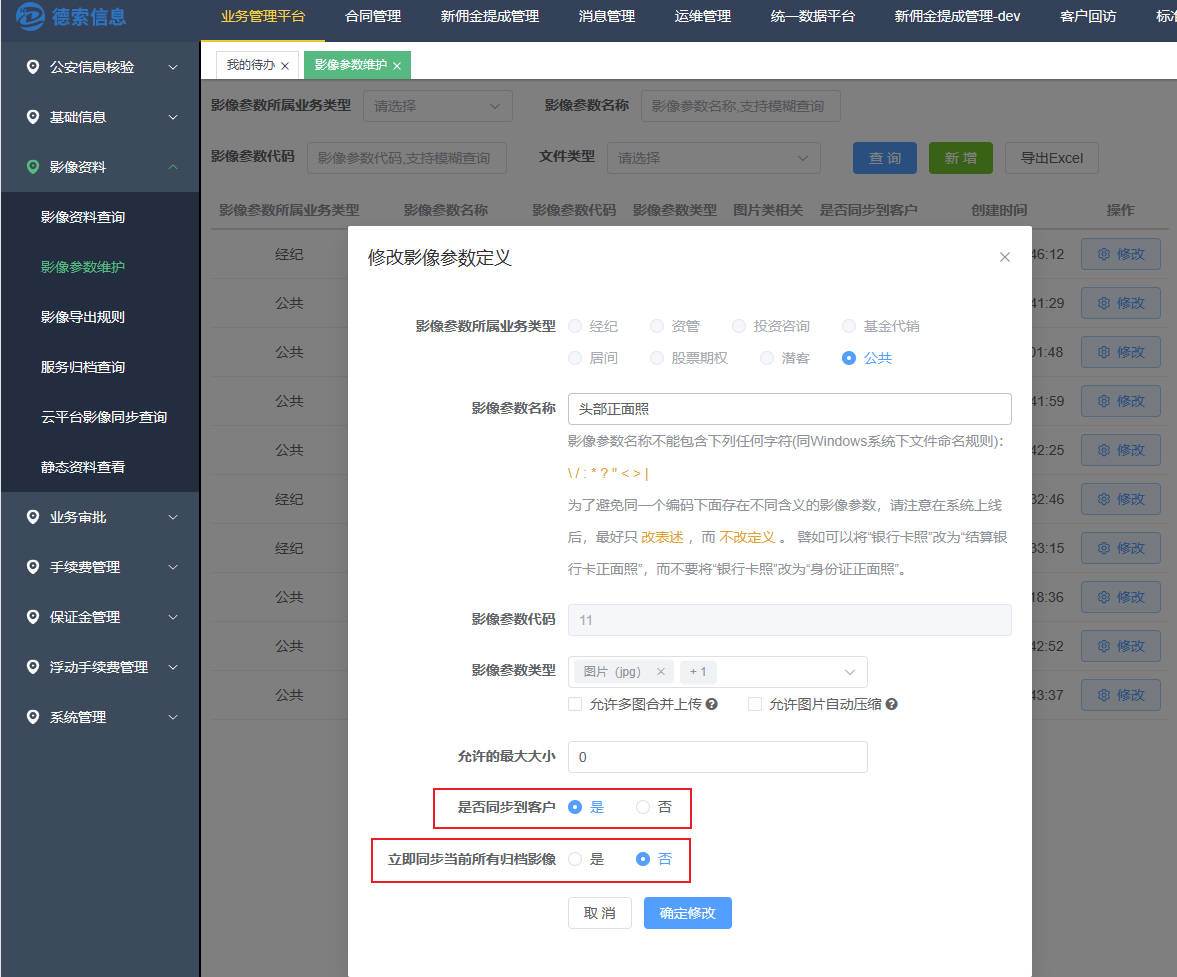Image resolution: width=1177 pixels, height=977 pixels.
Task: Collapse the 影像资料 sidebar menu
Action: [173, 167]
